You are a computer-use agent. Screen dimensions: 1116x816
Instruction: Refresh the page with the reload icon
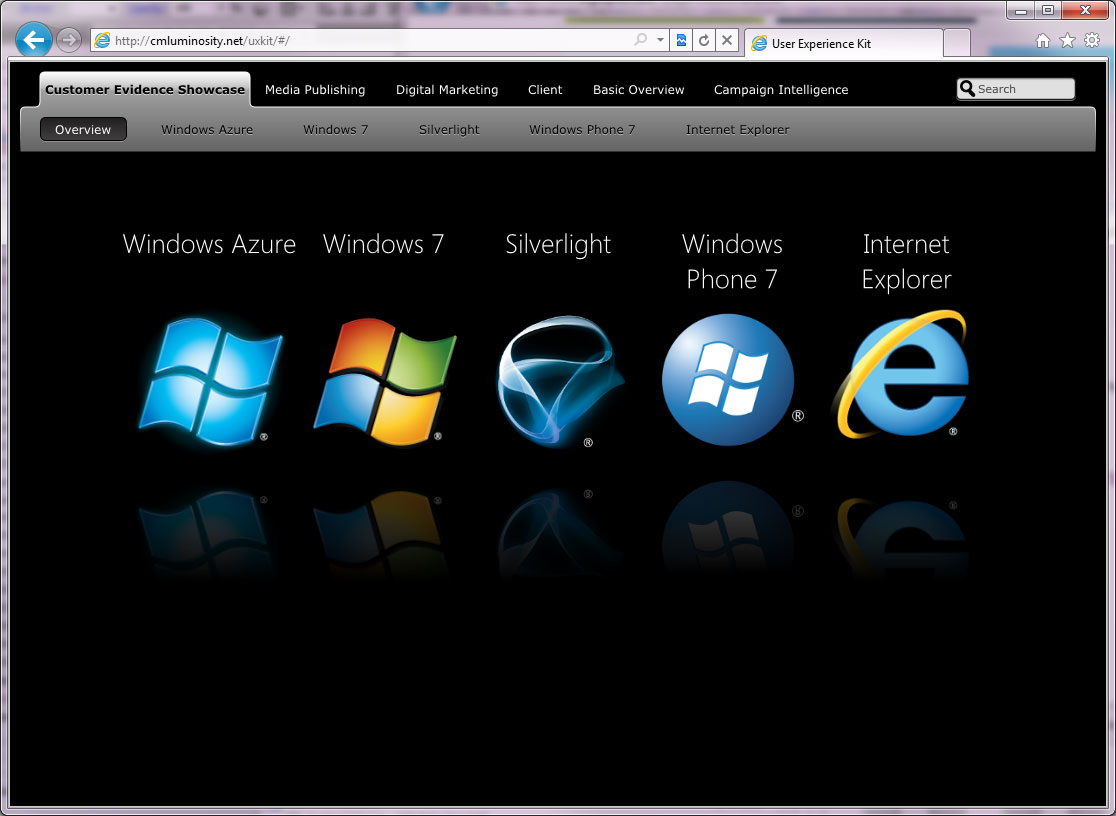[704, 40]
